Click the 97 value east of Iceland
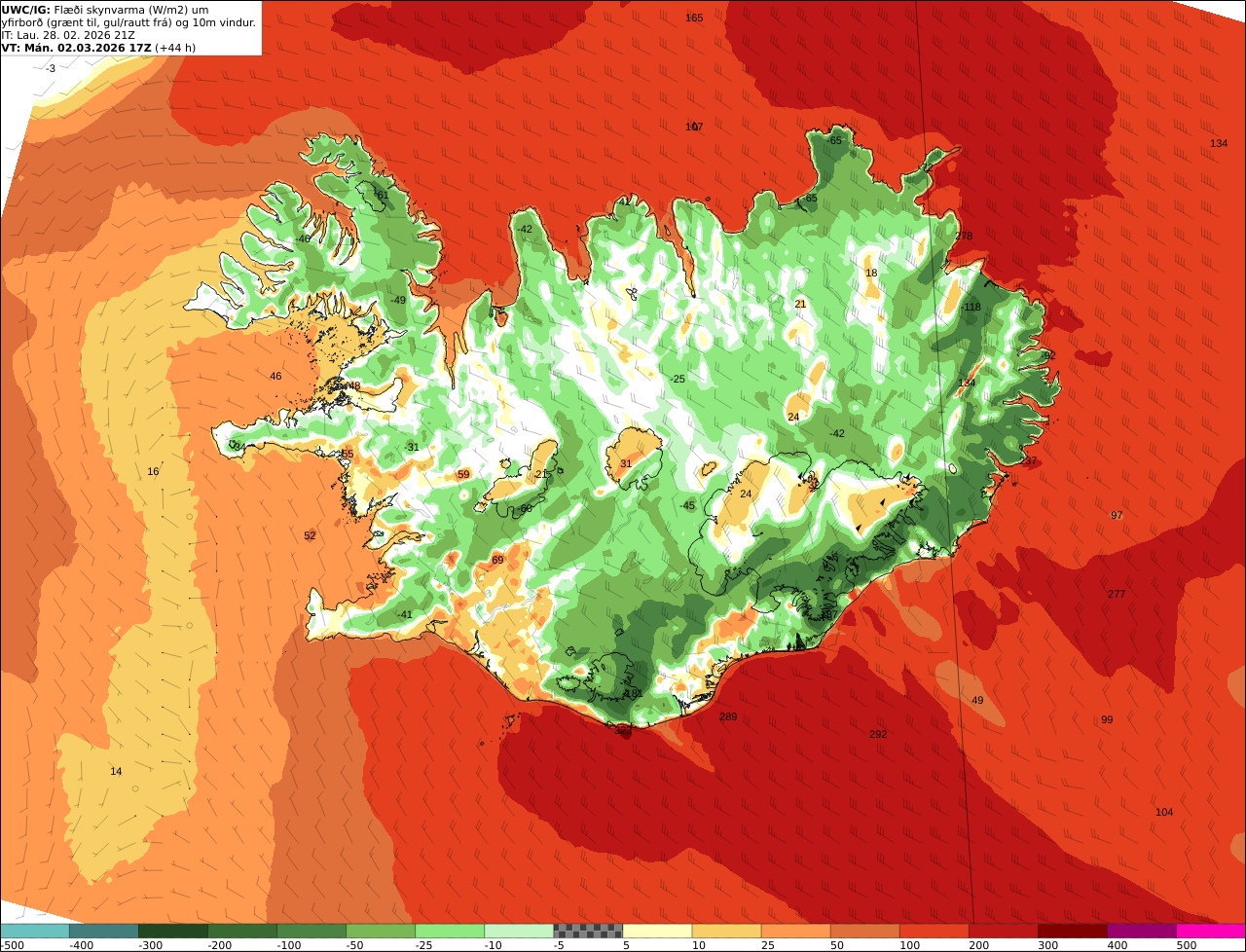 pyautogui.click(x=1117, y=515)
